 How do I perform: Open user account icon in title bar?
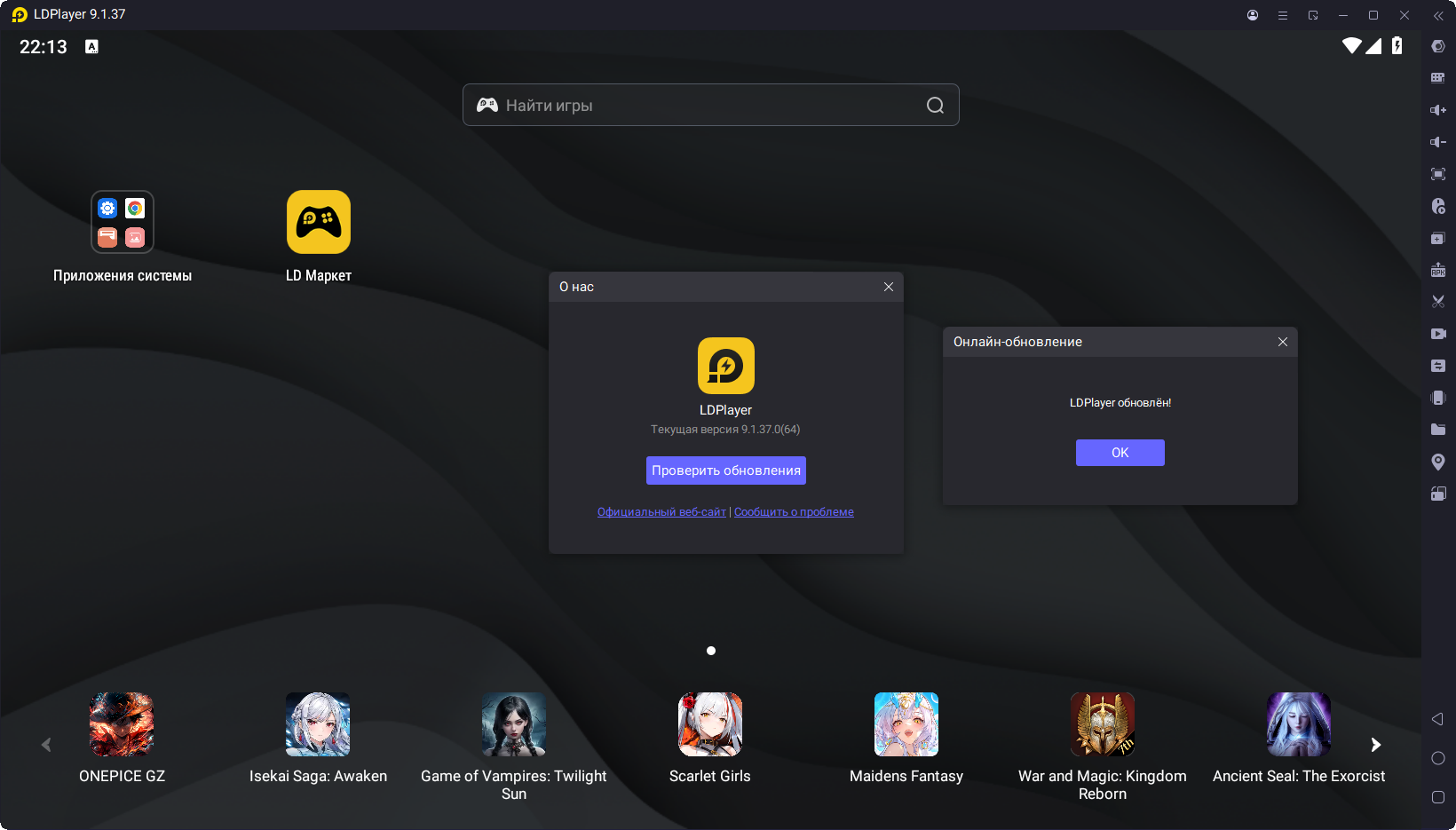point(1253,15)
